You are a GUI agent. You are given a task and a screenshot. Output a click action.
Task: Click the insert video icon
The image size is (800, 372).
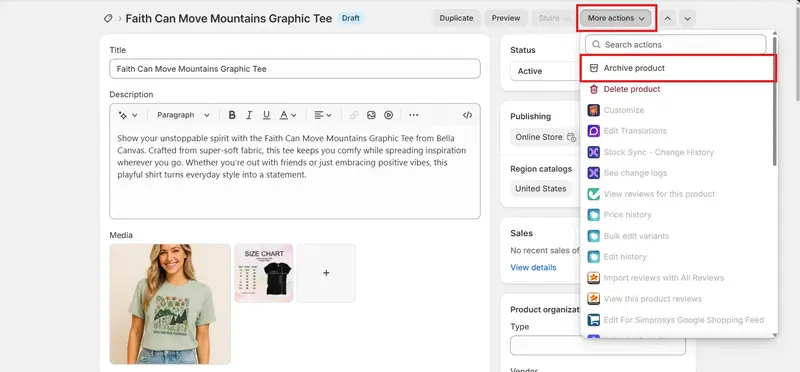(388, 115)
